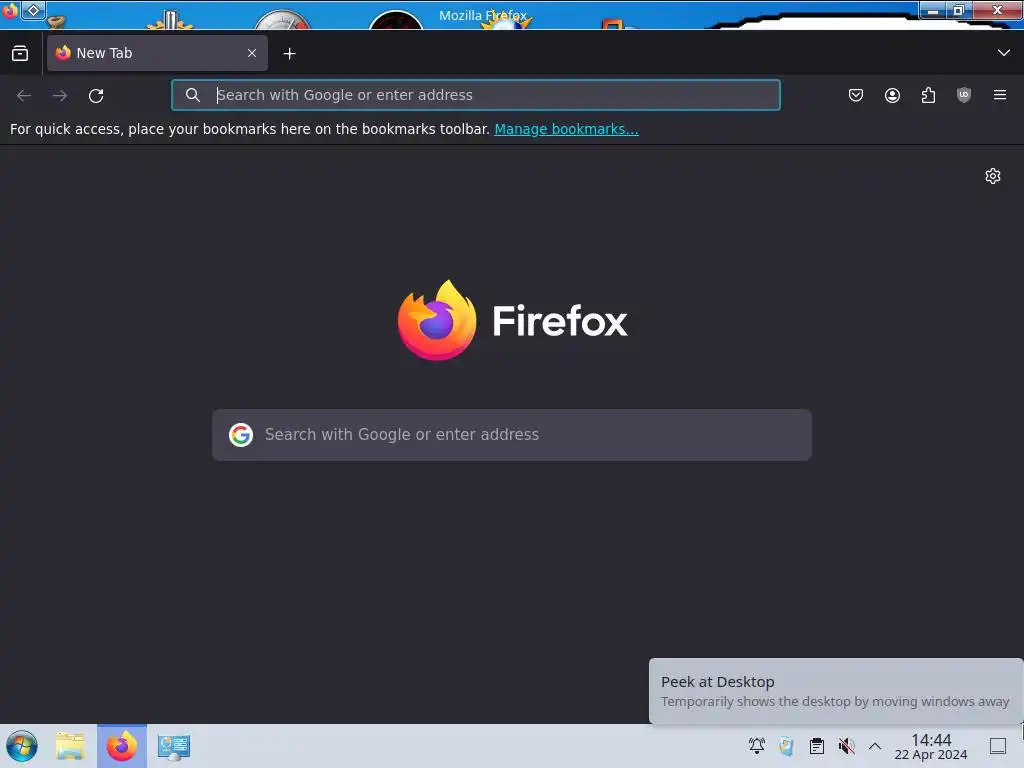The width and height of the screenshot is (1024, 768).
Task: Reload the current page
Action: (96, 95)
